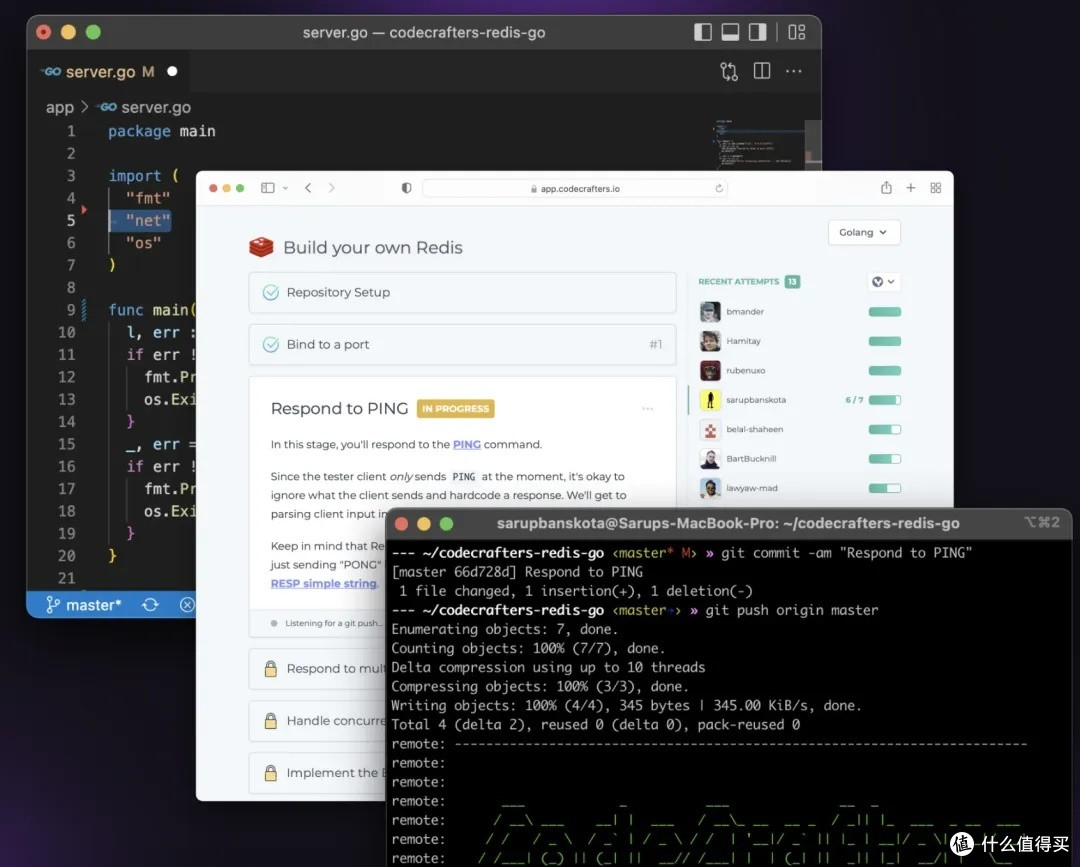1080x867 pixels.
Task: Open master* branch in VS Code status bar
Action: pyautogui.click(x=83, y=605)
